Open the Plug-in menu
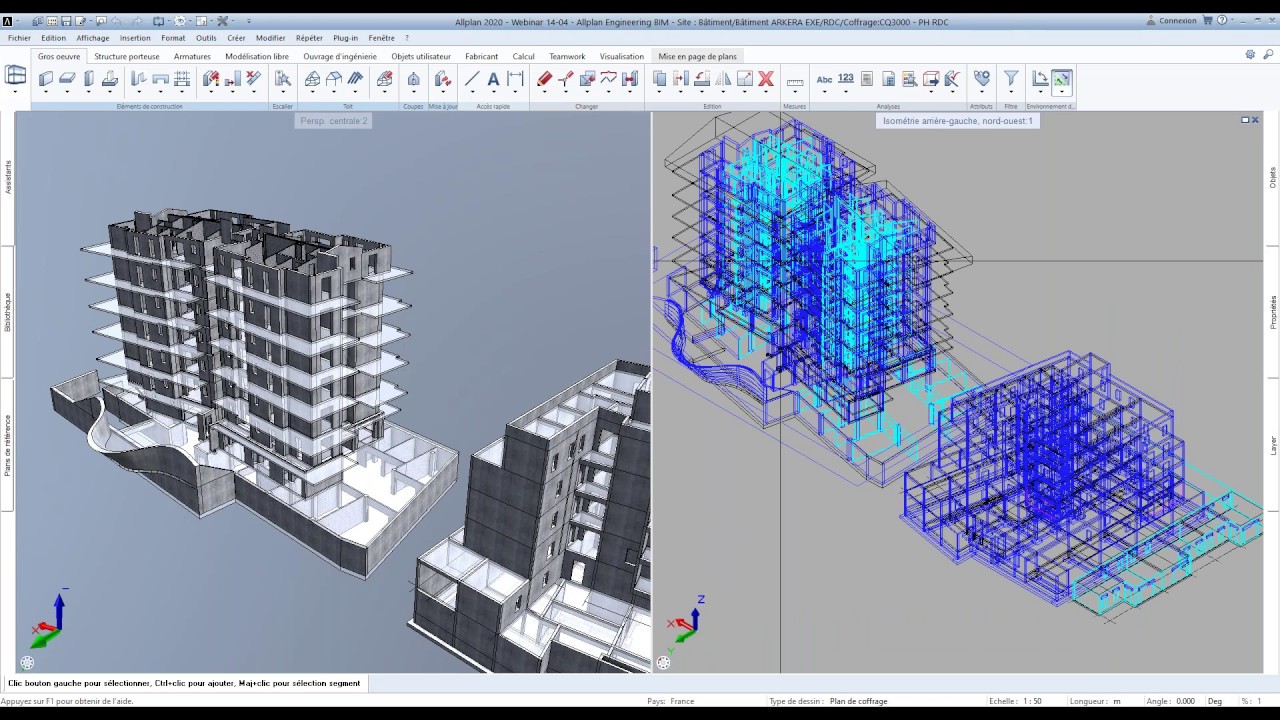The image size is (1280, 720). pos(346,38)
